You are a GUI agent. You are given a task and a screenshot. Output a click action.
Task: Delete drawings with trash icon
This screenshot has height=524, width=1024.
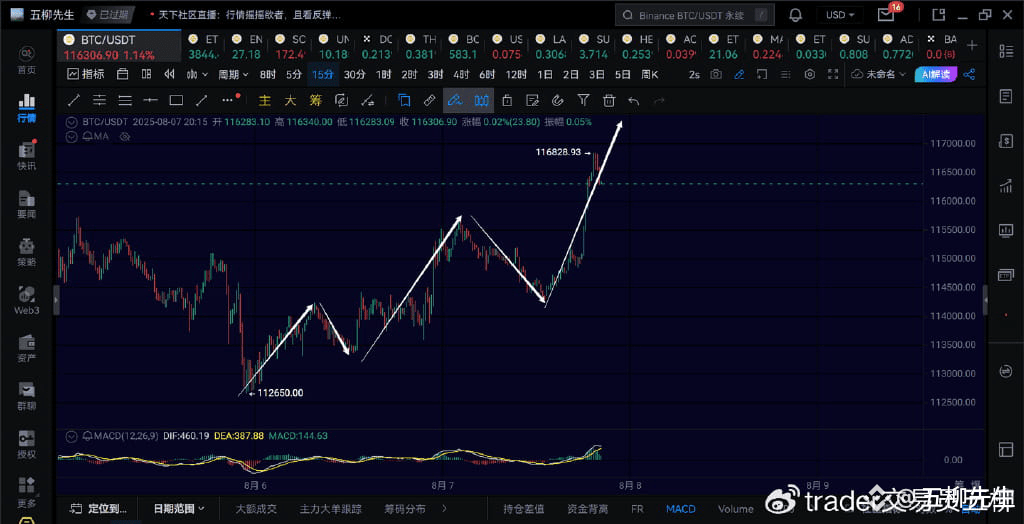click(609, 100)
